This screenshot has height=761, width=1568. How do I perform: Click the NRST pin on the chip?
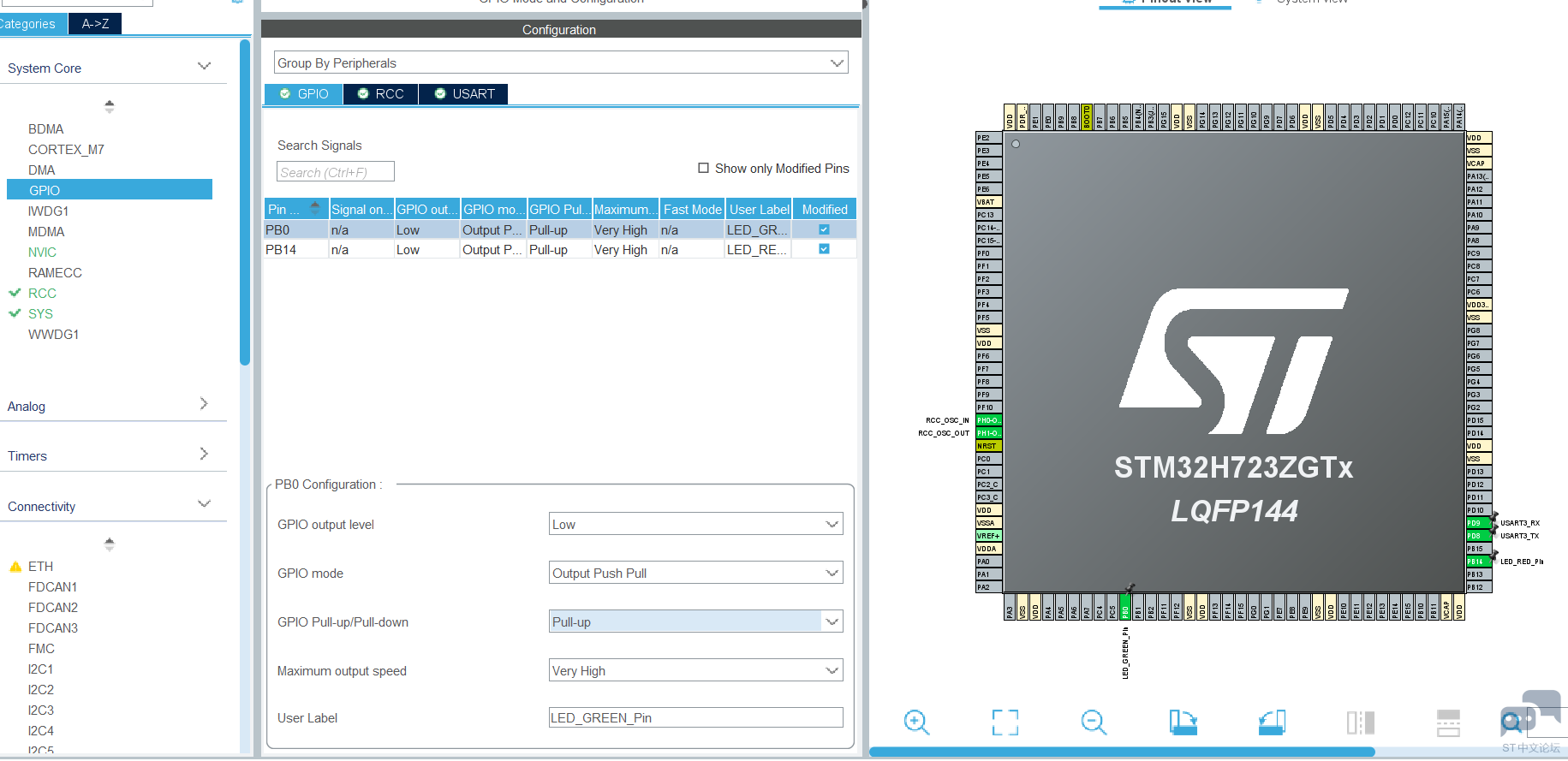(x=989, y=446)
